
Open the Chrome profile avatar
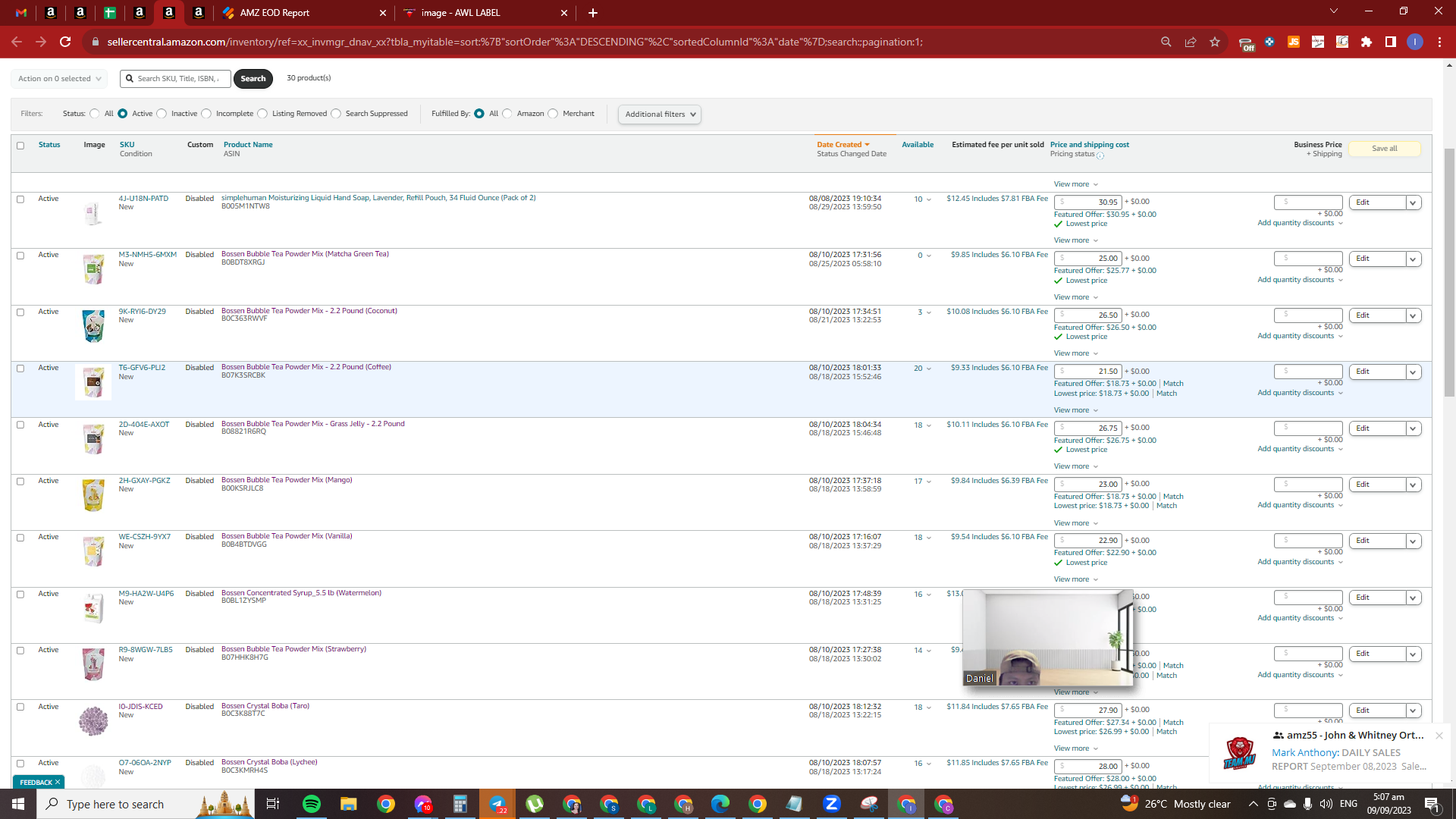(x=1415, y=42)
